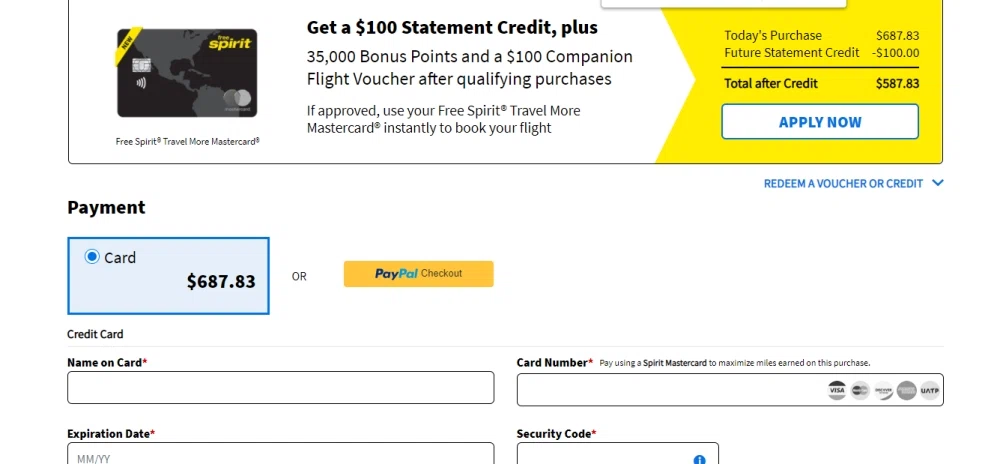Click the PayPal logo on checkout button
This screenshot has width=1000, height=464.
pos(396,273)
